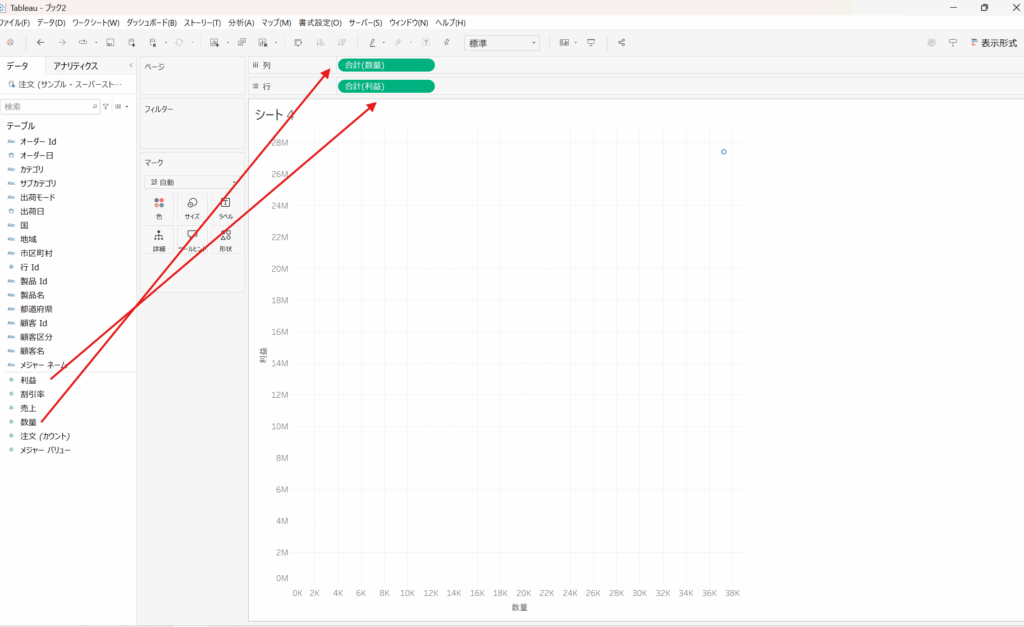Open the mark type dropdown showing 自動
Image resolution: width=1024 pixels, height=627 pixels.
[190, 182]
